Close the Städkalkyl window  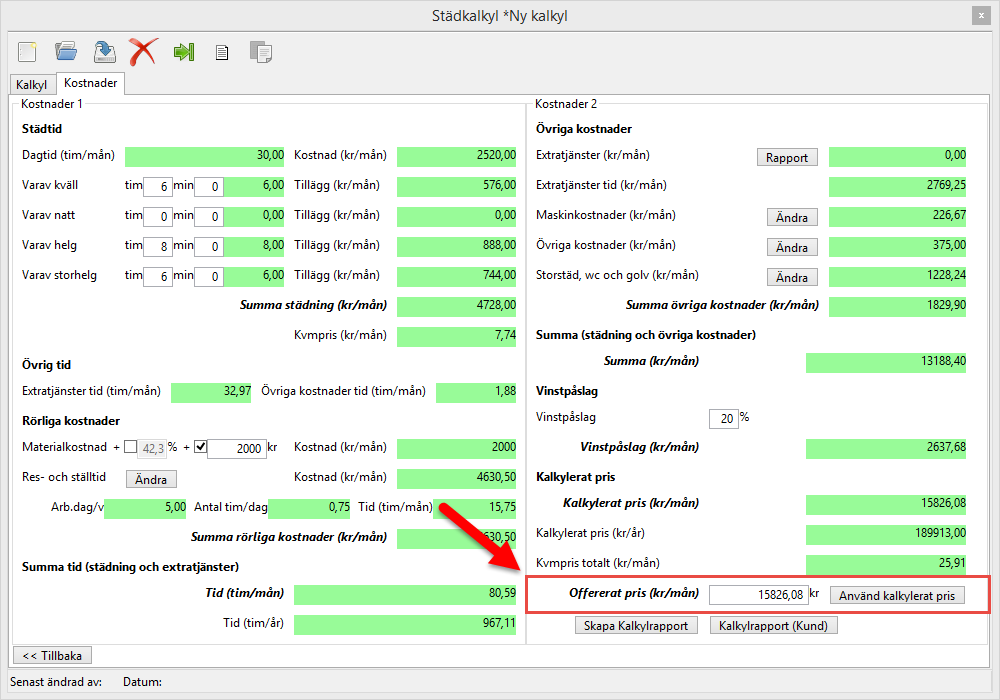point(979,15)
